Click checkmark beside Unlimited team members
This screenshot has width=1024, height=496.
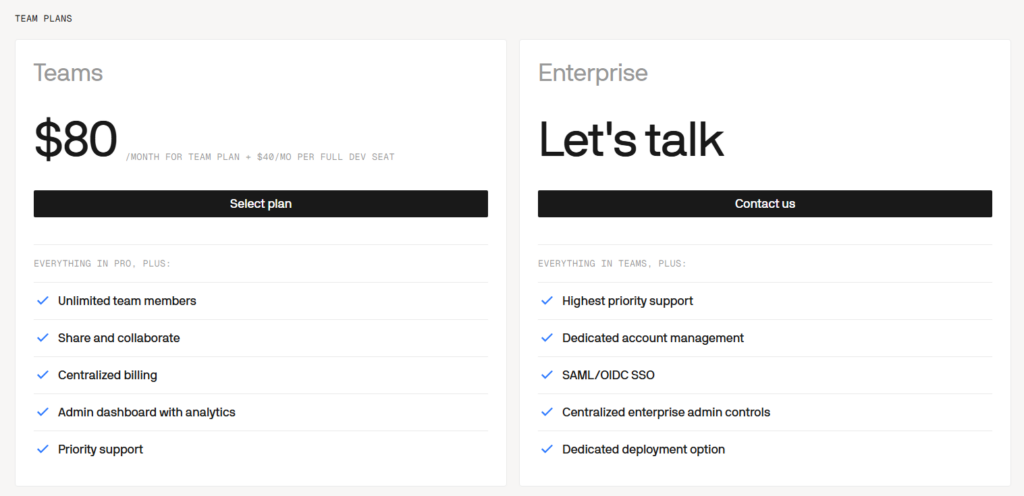(43, 301)
